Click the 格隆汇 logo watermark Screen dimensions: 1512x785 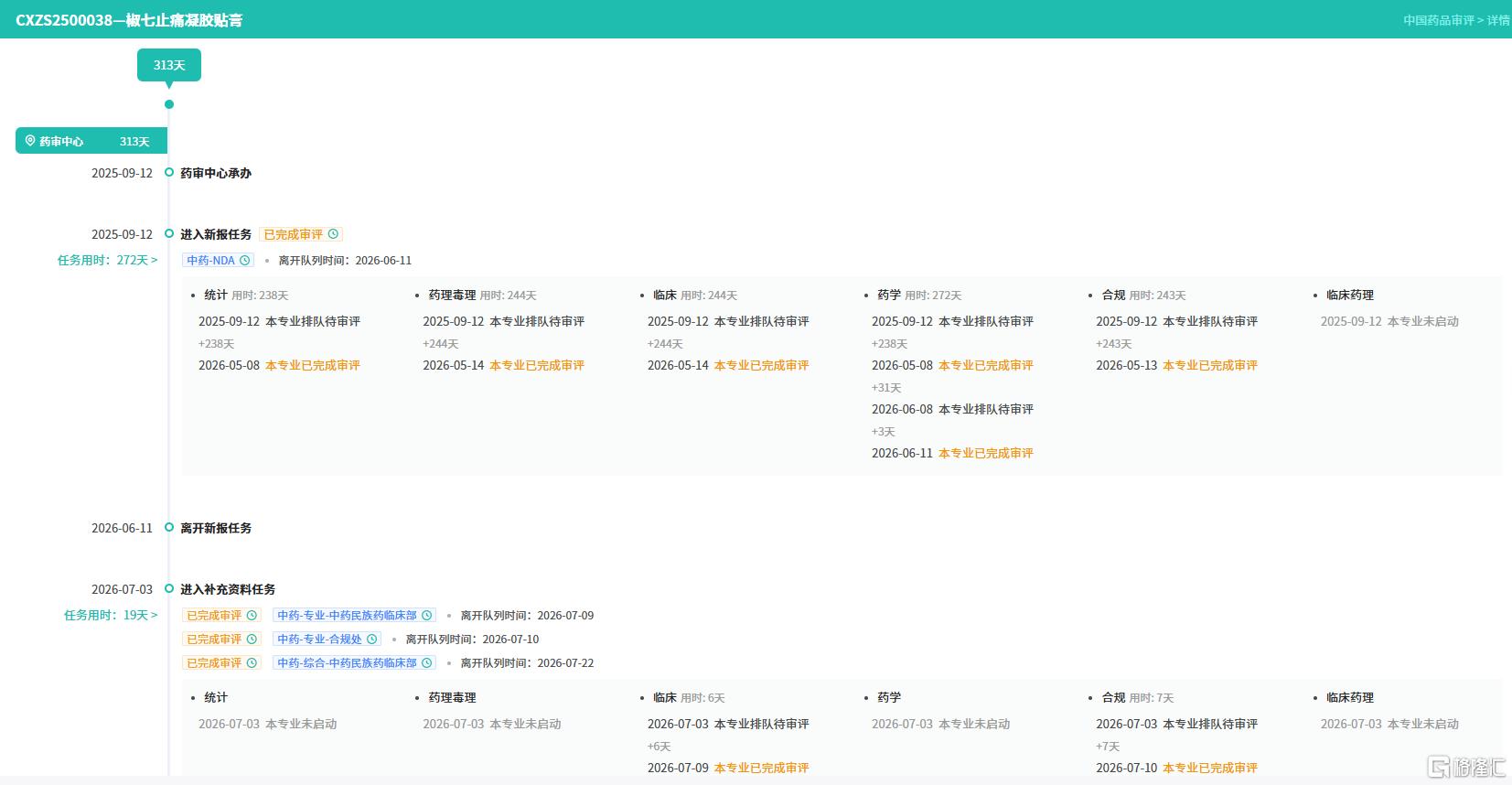[1467, 766]
